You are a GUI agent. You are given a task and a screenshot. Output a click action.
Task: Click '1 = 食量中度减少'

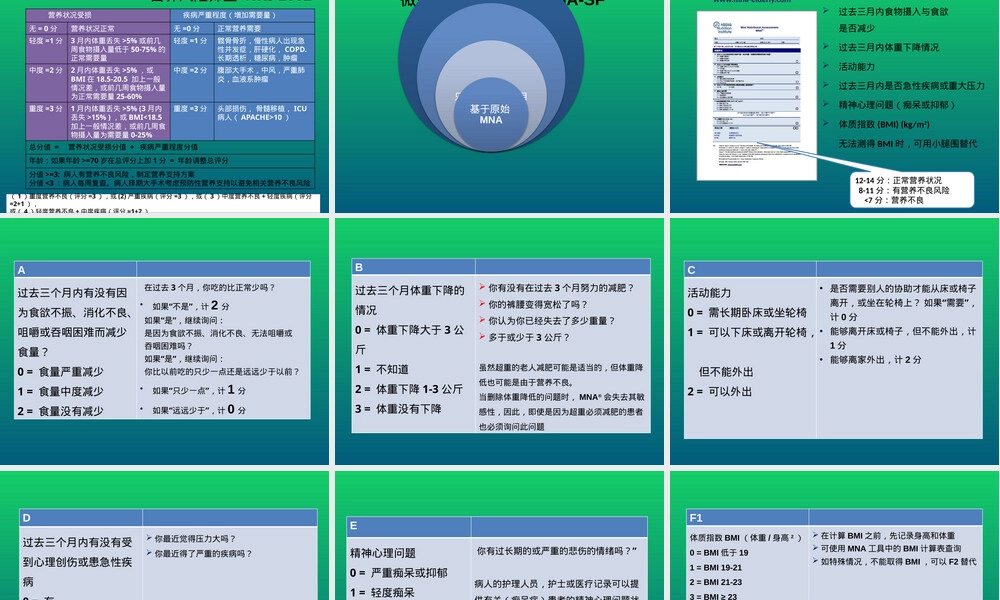pos(61,391)
